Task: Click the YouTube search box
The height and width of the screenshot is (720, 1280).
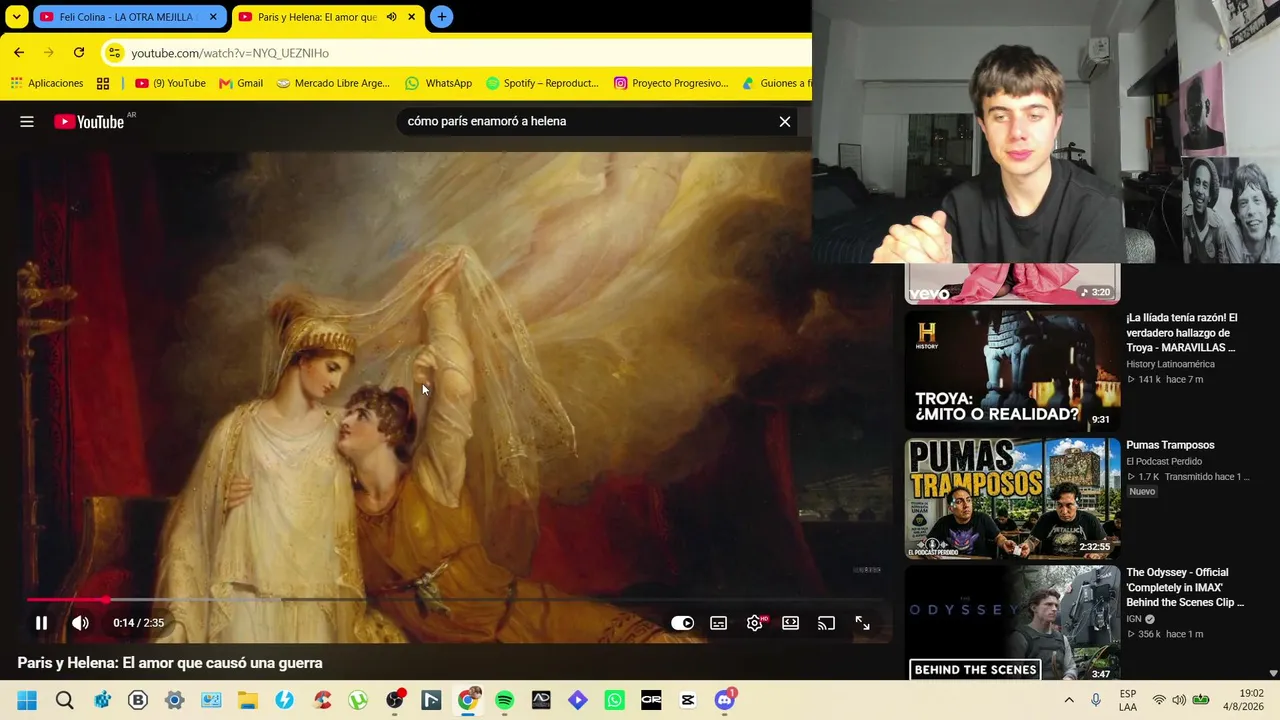Action: (x=585, y=121)
